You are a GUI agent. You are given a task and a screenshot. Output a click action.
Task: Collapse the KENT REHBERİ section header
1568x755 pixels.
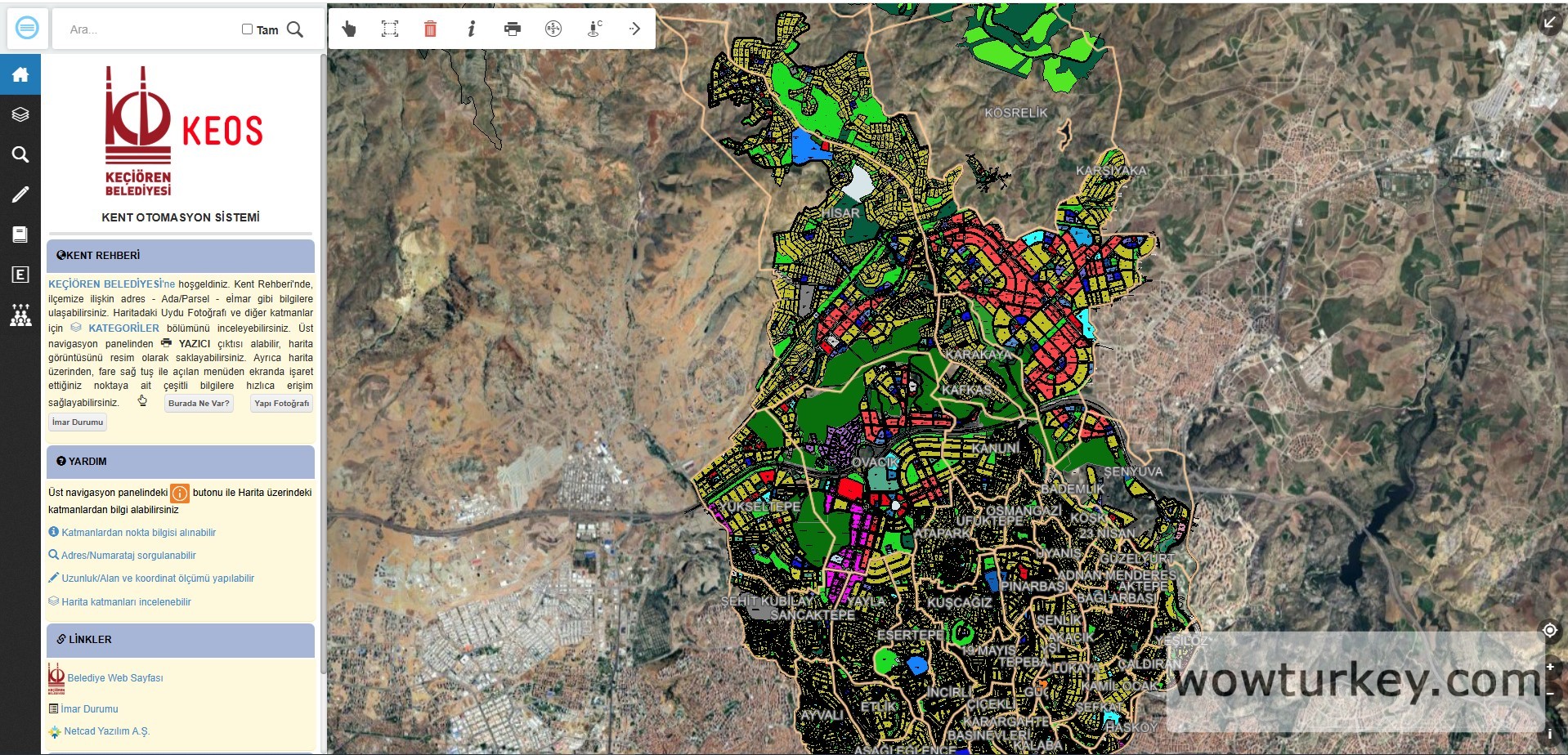pyautogui.click(x=181, y=256)
